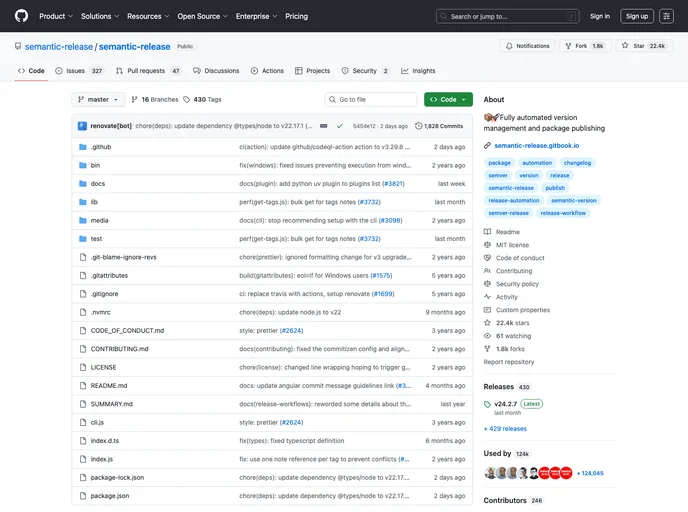This screenshot has height=512, width=688.
Task: Open the 430 Tags link
Action: pos(202,100)
